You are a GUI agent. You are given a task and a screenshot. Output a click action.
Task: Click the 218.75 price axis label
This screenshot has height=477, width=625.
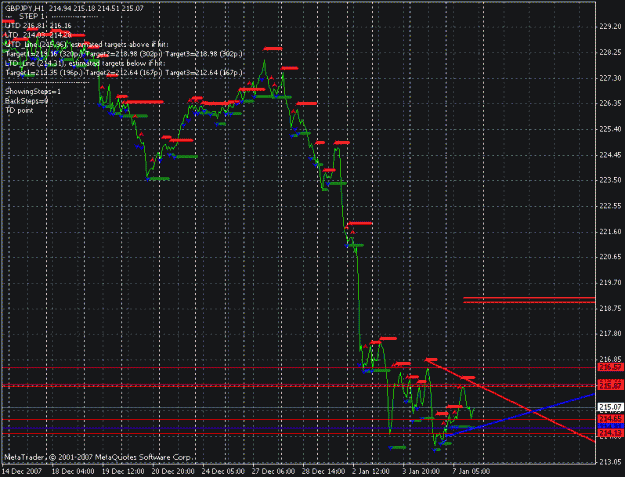click(x=610, y=308)
